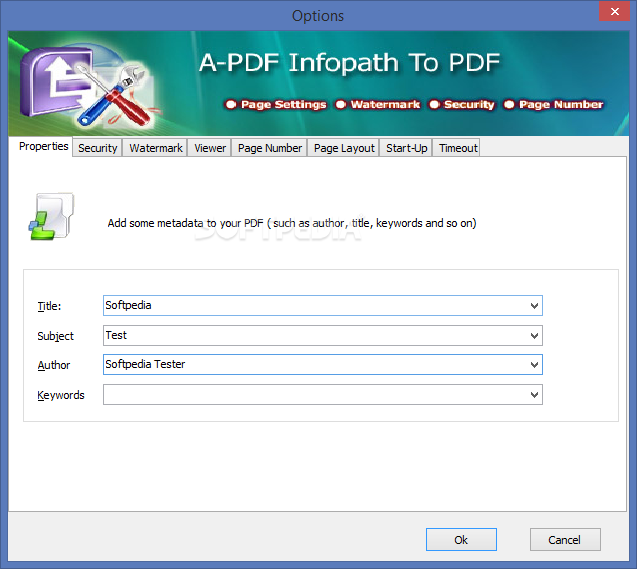Click the Keywords label
This screenshot has height=569, width=637.
coord(61,395)
